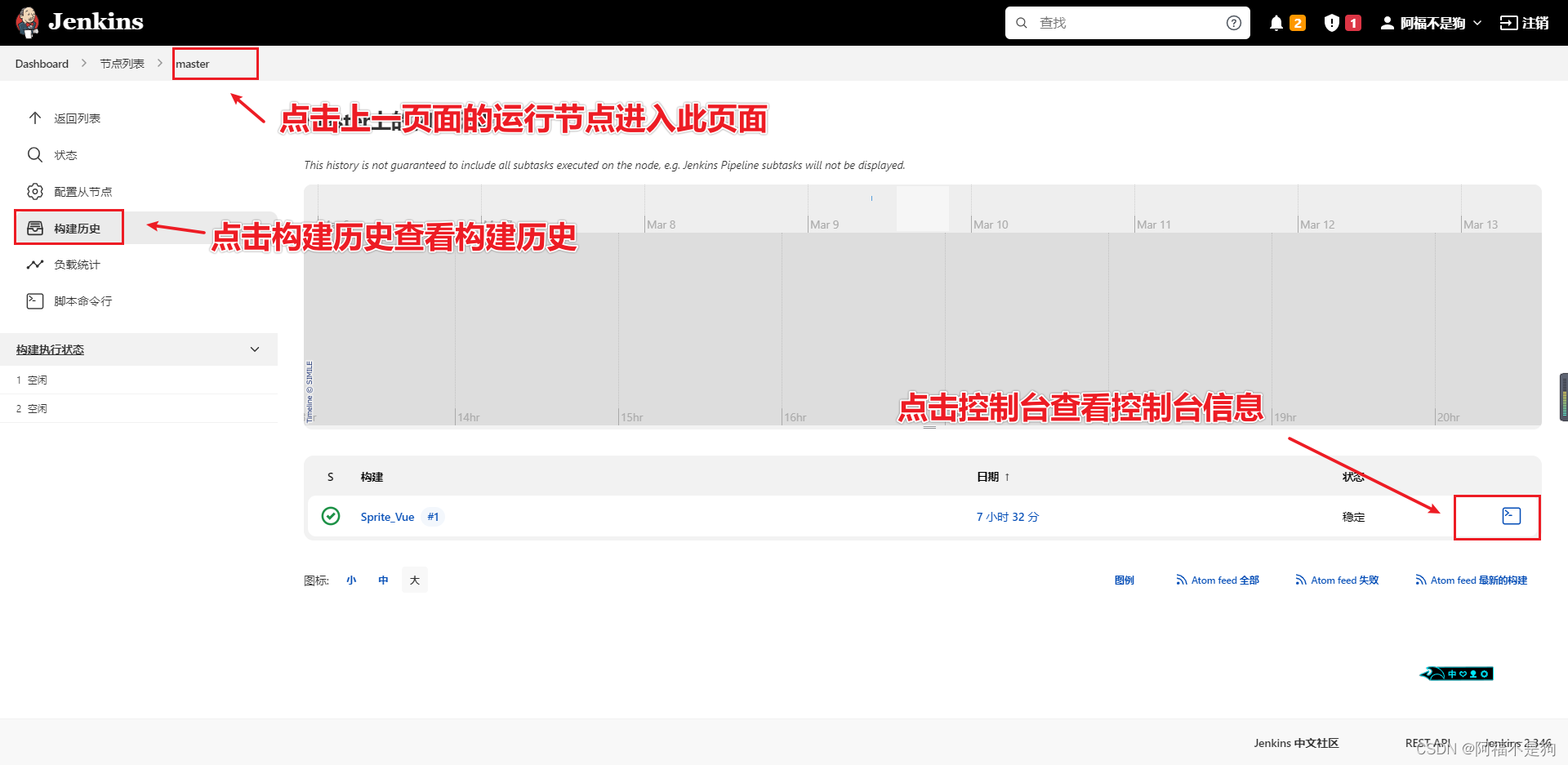Click the success status icon for Sprite_Vue

pyautogui.click(x=331, y=516)
